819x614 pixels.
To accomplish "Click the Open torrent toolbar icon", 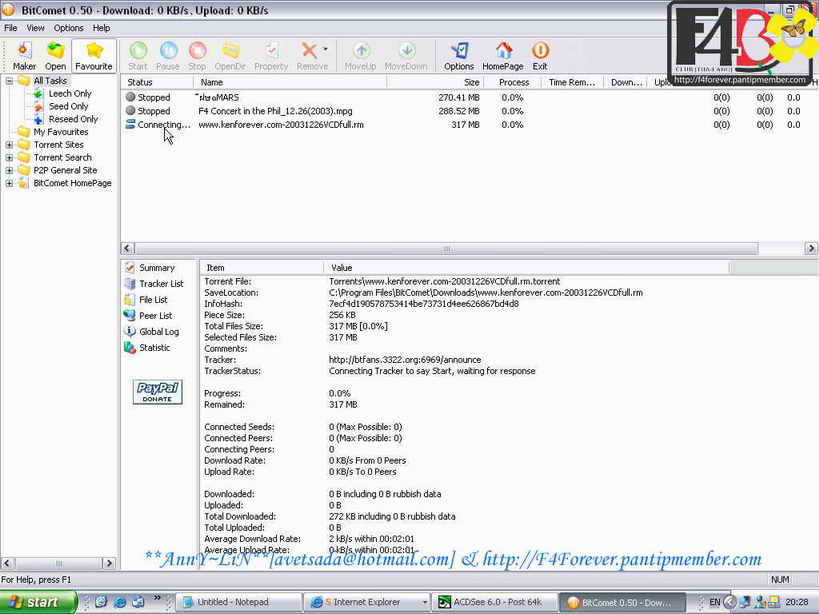I will click(x=55, y=56).
